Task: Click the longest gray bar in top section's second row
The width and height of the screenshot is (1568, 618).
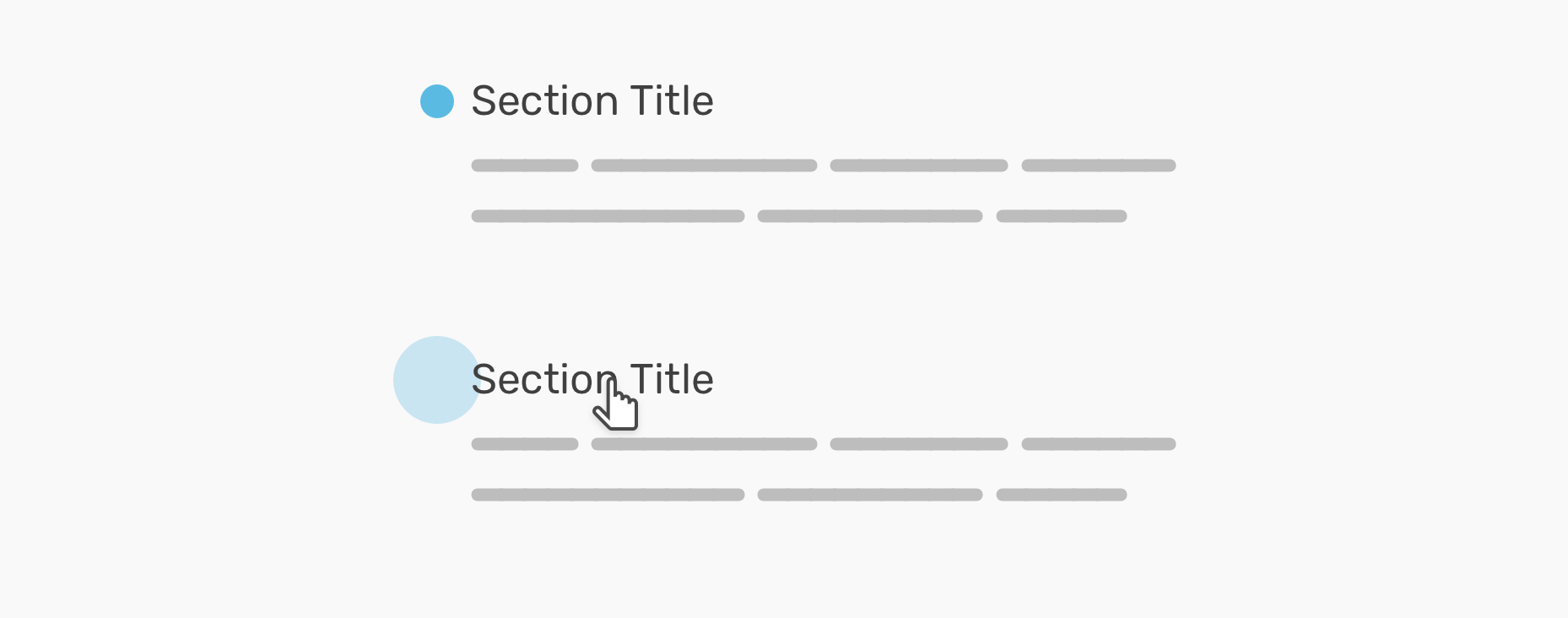Action: [608, 216]
